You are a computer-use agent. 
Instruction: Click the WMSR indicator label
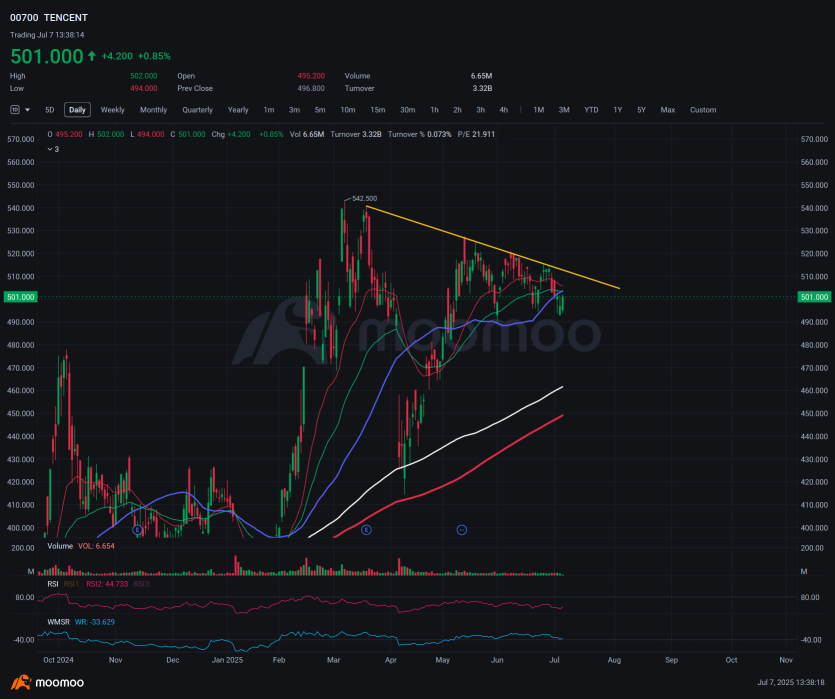(x=59, y=622)
